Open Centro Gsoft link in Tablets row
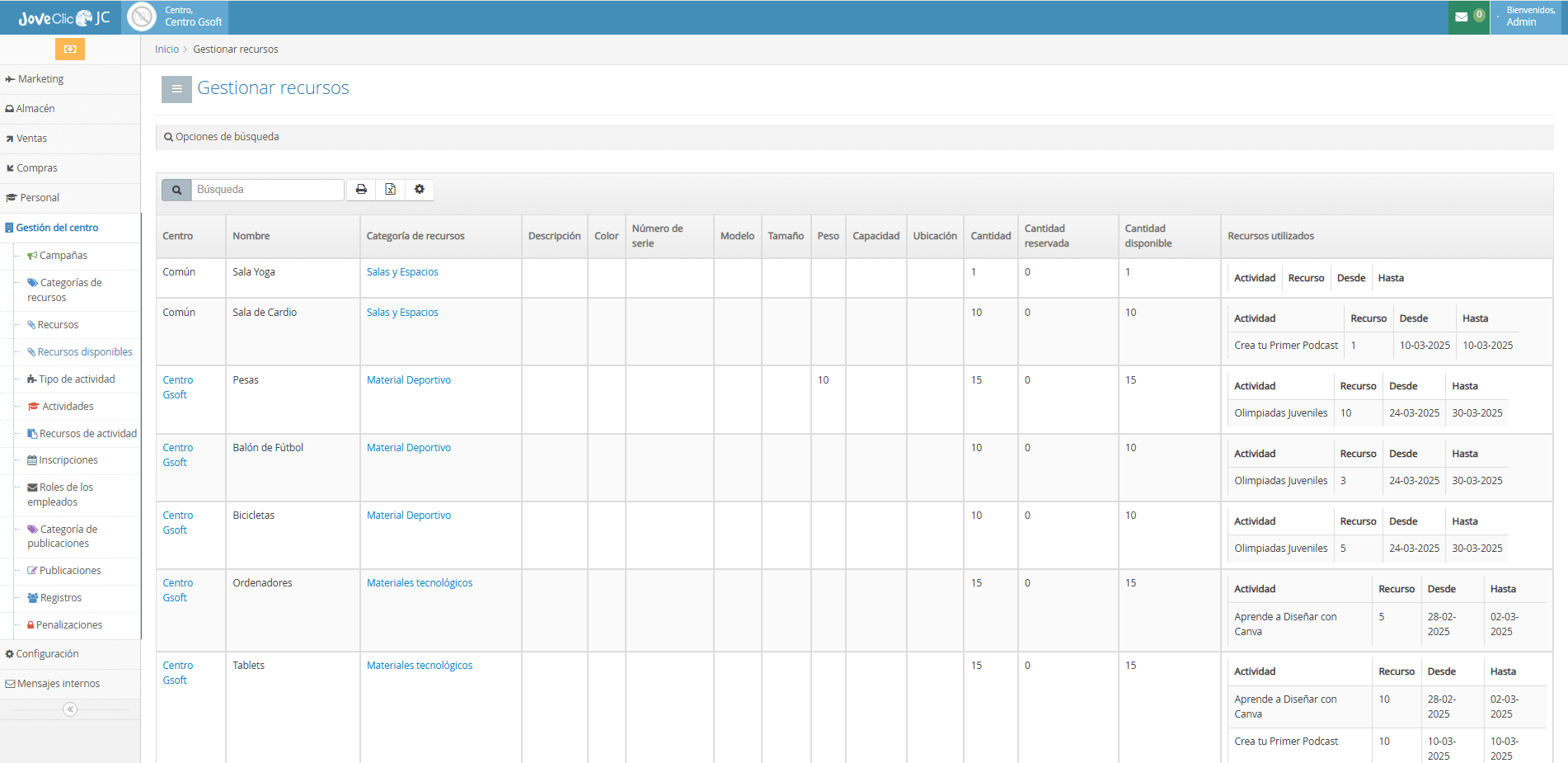 (x=178, y=673)
